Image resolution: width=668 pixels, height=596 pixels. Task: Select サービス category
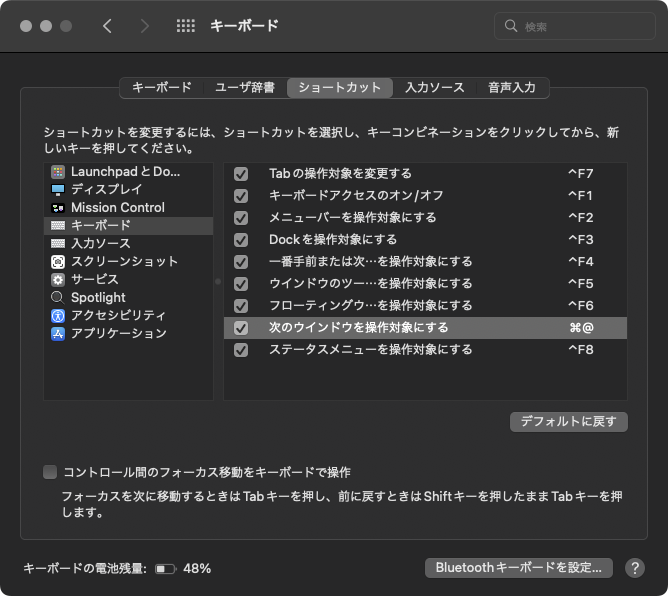tap(128, 279)
